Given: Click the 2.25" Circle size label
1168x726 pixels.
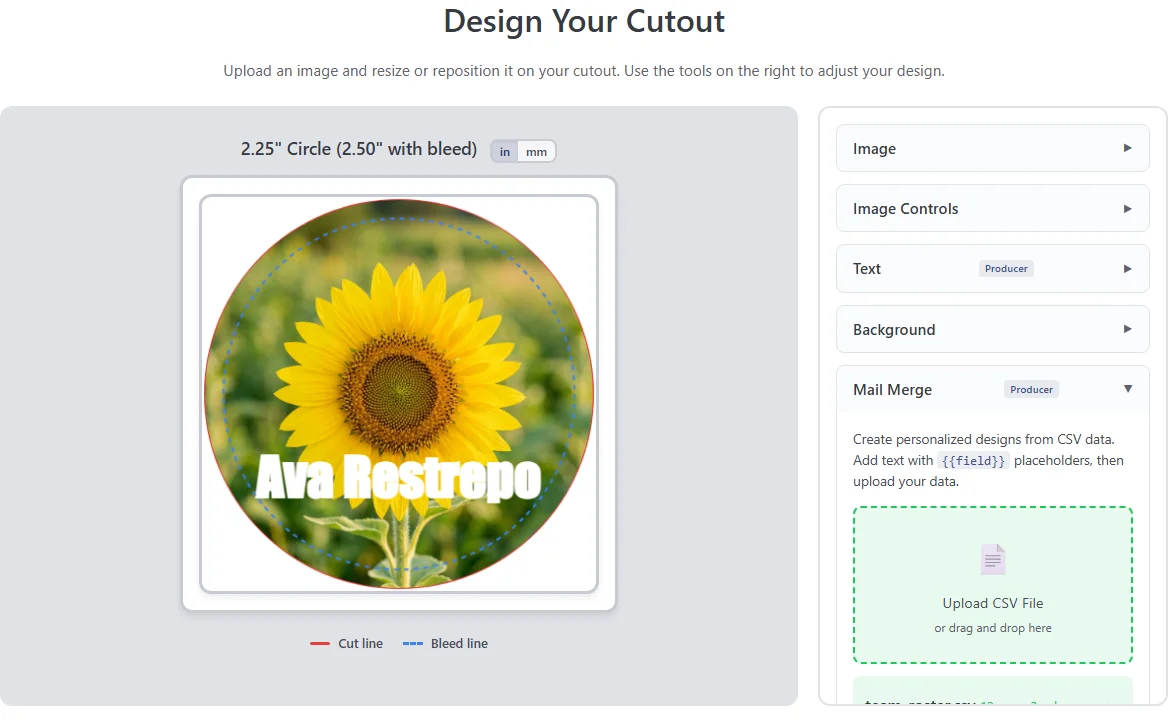Looking at the screenshot, I should click(359, 149).
